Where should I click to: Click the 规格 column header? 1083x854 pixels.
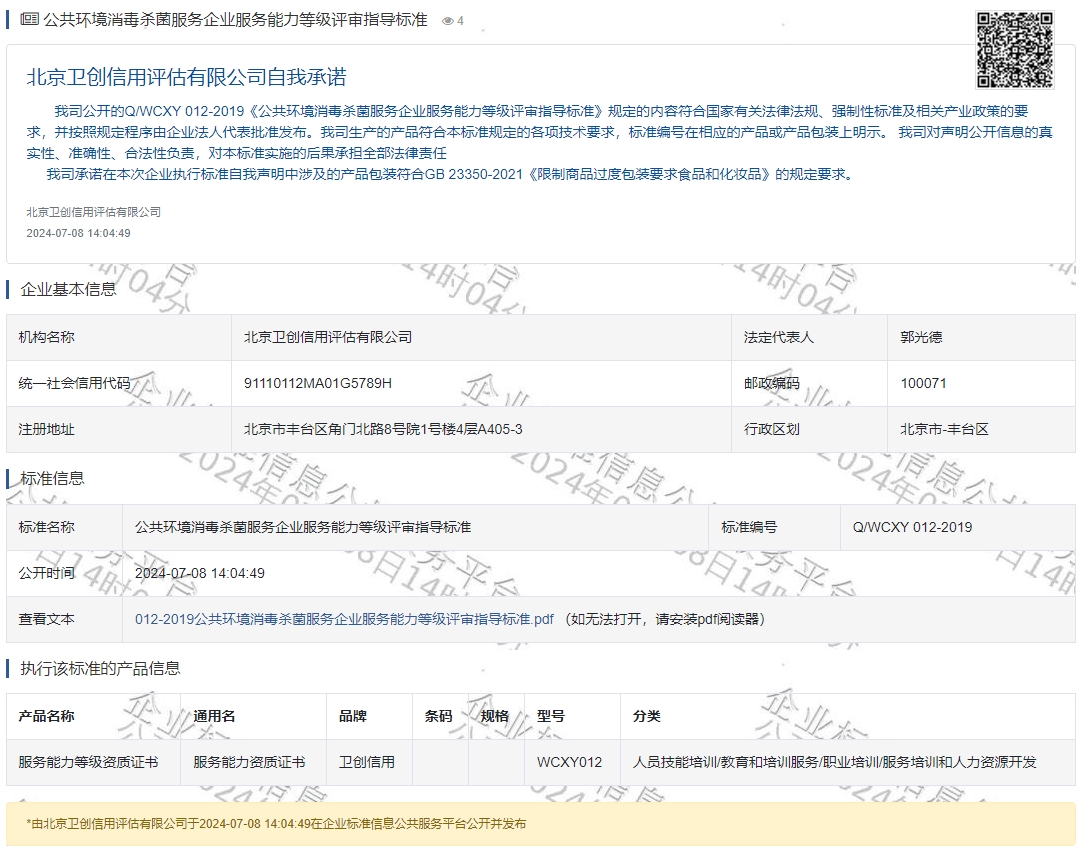point(495,716)
